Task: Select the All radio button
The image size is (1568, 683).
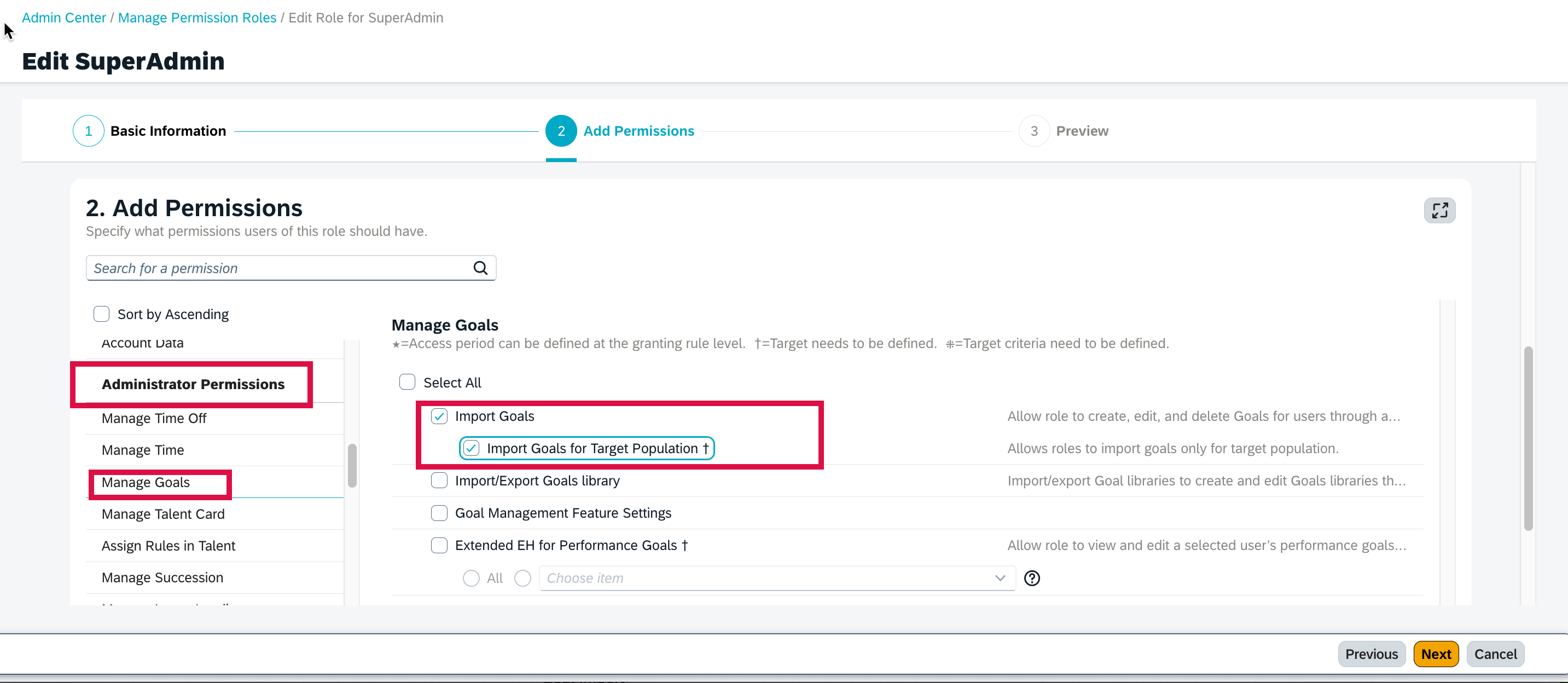Action: coord(471,578)
